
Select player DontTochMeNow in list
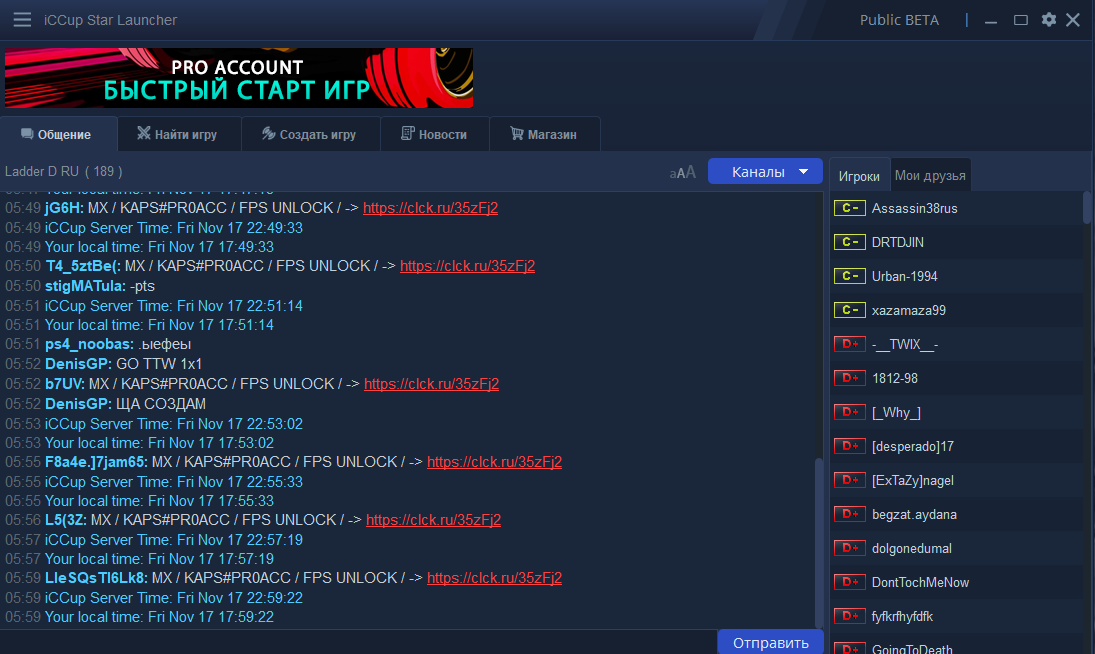click(957, 582)
